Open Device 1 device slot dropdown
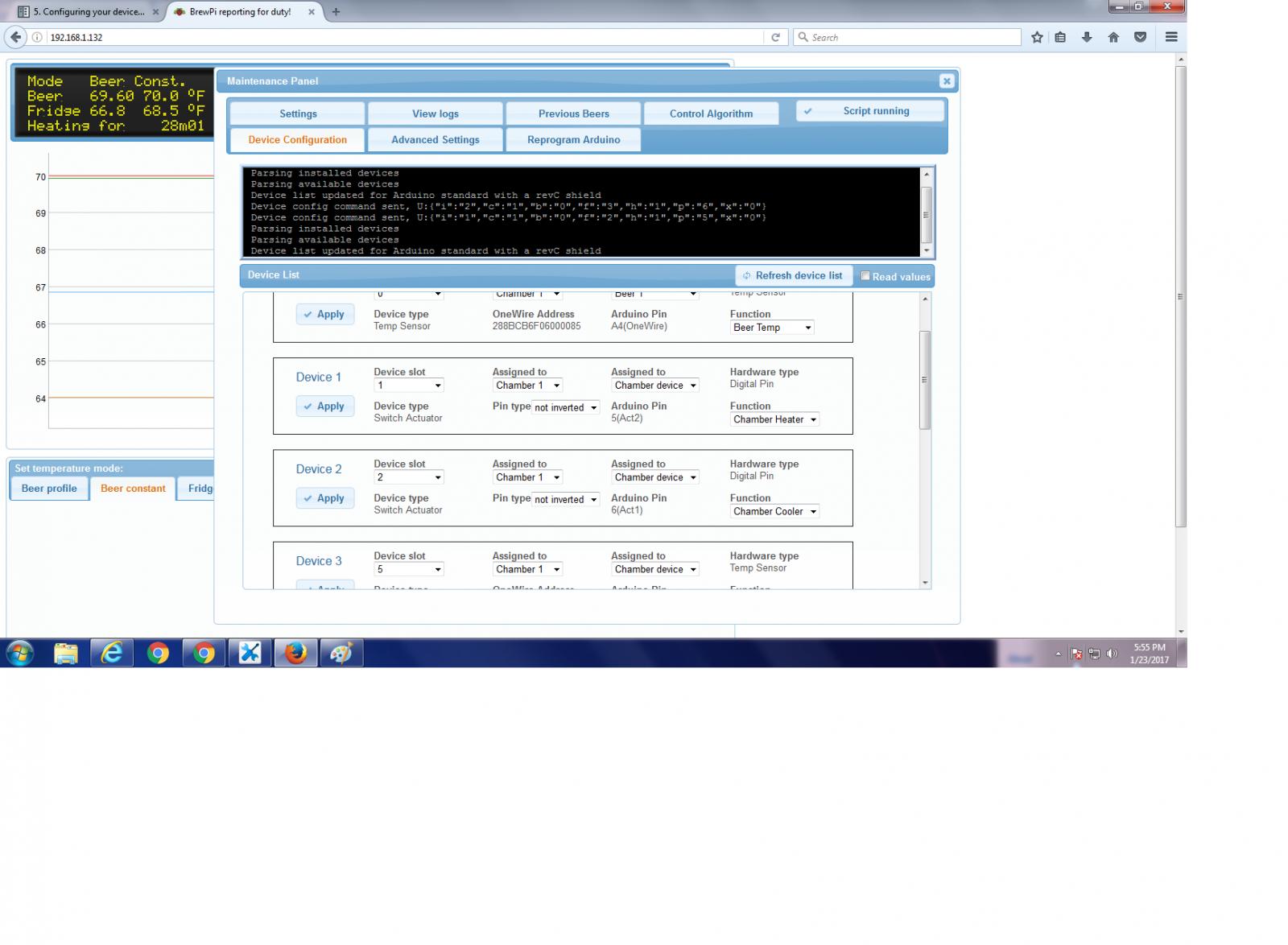 point(409,386)
